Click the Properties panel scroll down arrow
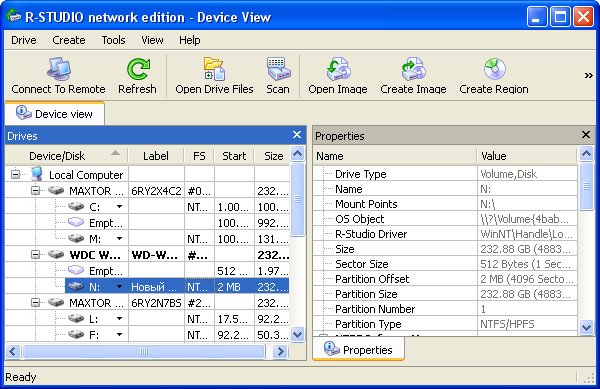The image size is (600, 389). [587, 327]
